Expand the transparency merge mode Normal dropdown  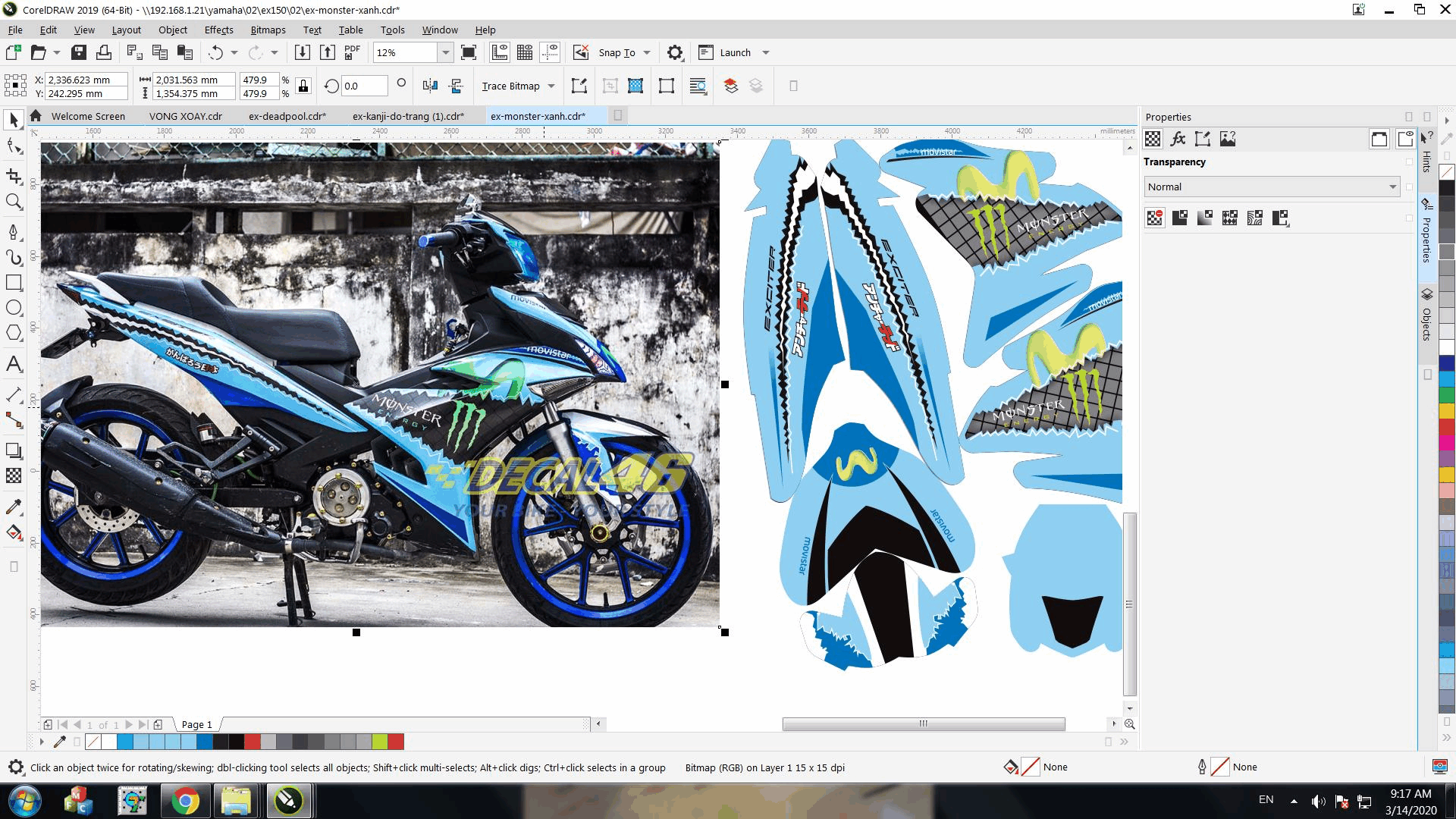(1392, 187)
